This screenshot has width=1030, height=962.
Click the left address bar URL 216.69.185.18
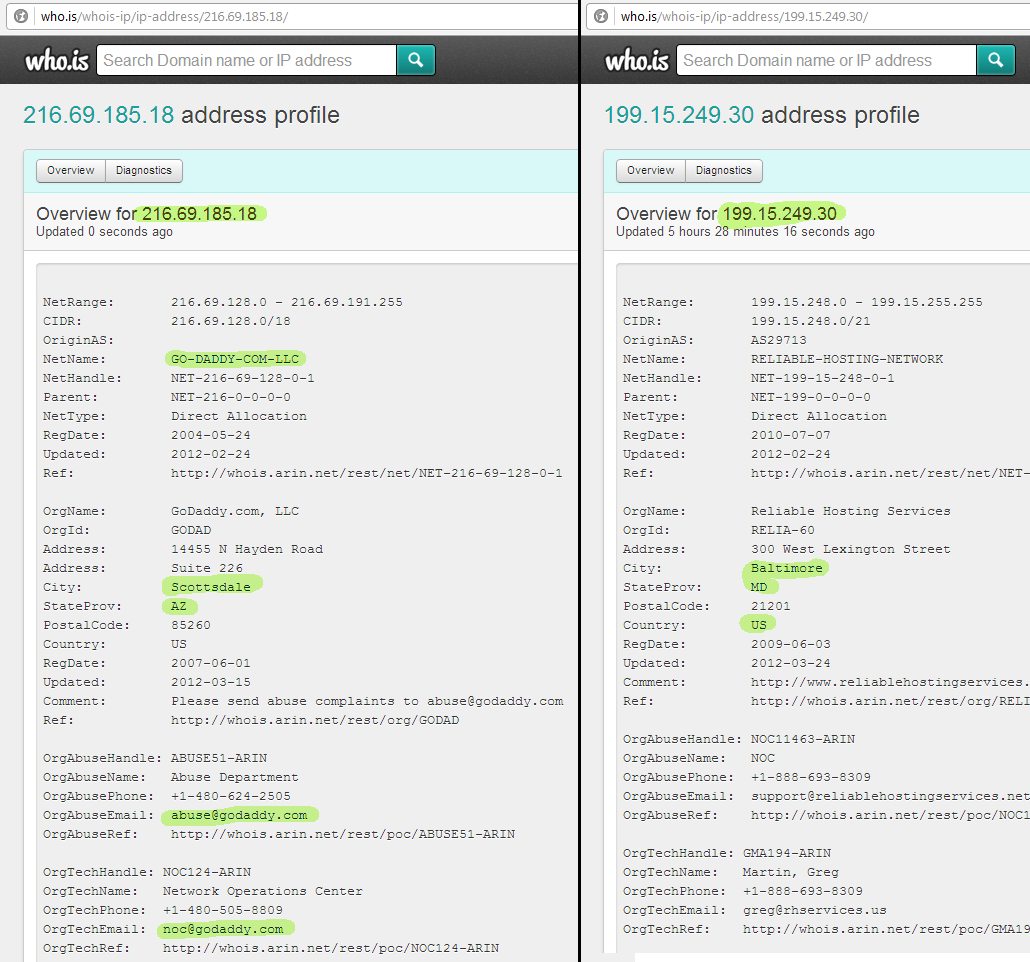point(164,16)
